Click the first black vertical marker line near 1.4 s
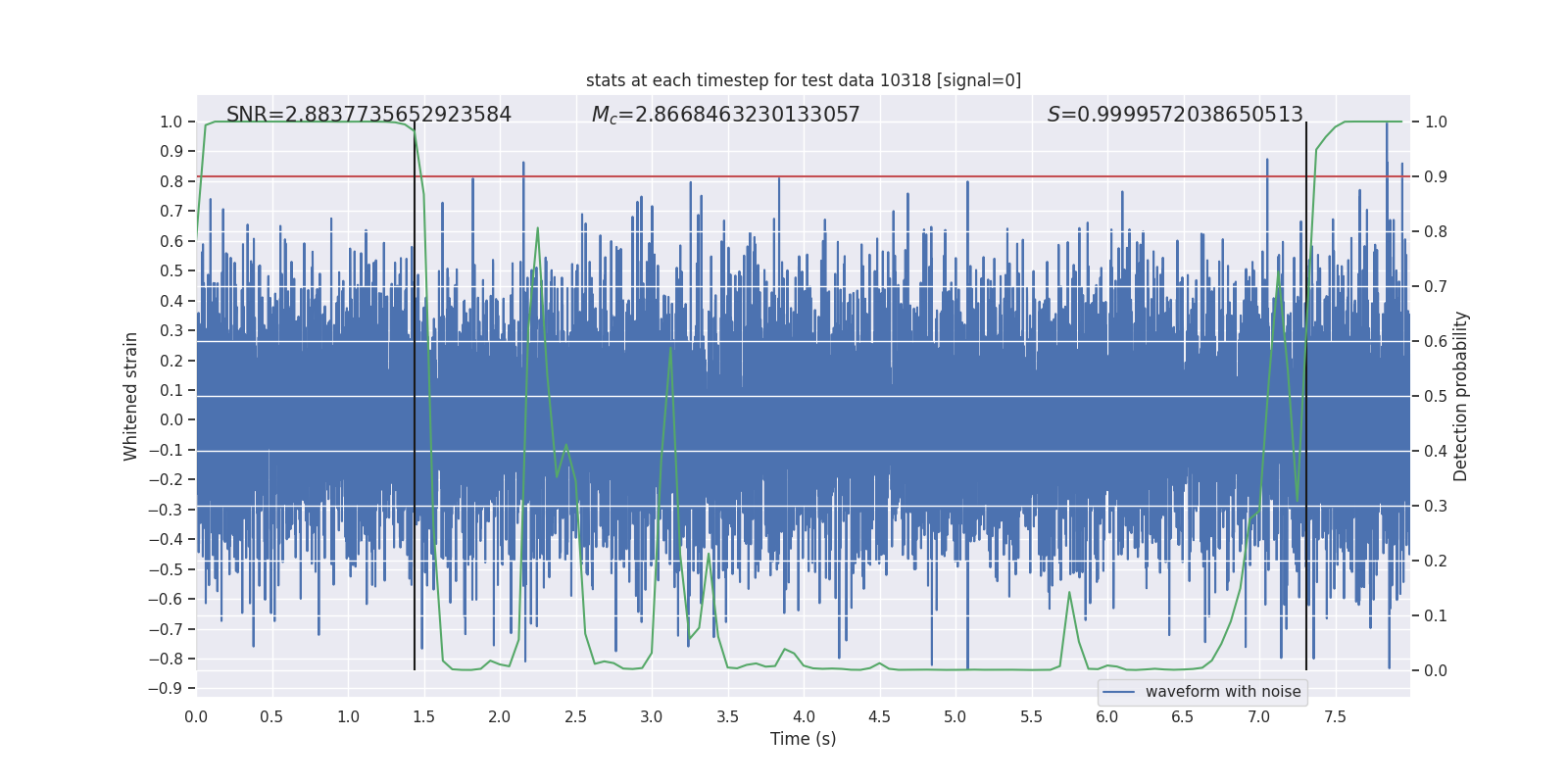Screen dimensions: 1568x784 click(x=415, y=396)
